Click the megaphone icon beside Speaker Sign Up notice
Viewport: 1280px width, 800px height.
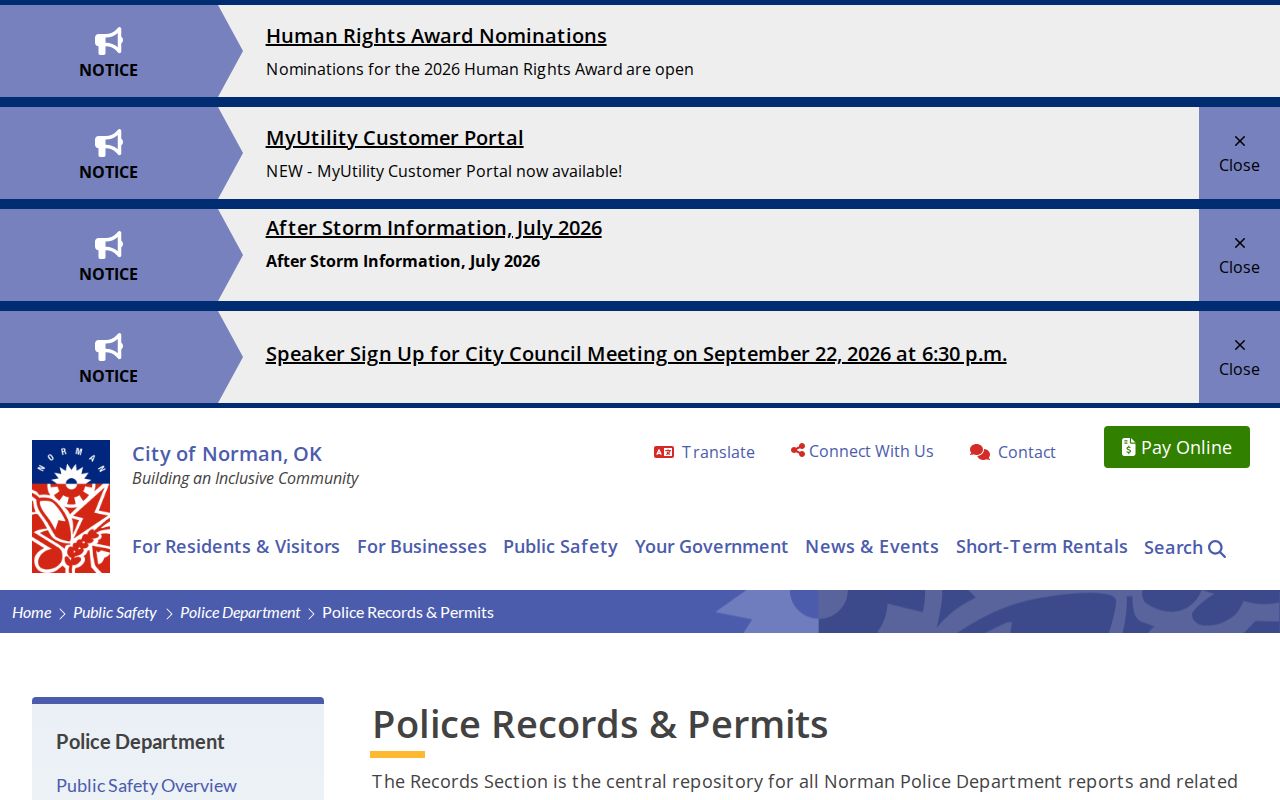click(109, 347)
